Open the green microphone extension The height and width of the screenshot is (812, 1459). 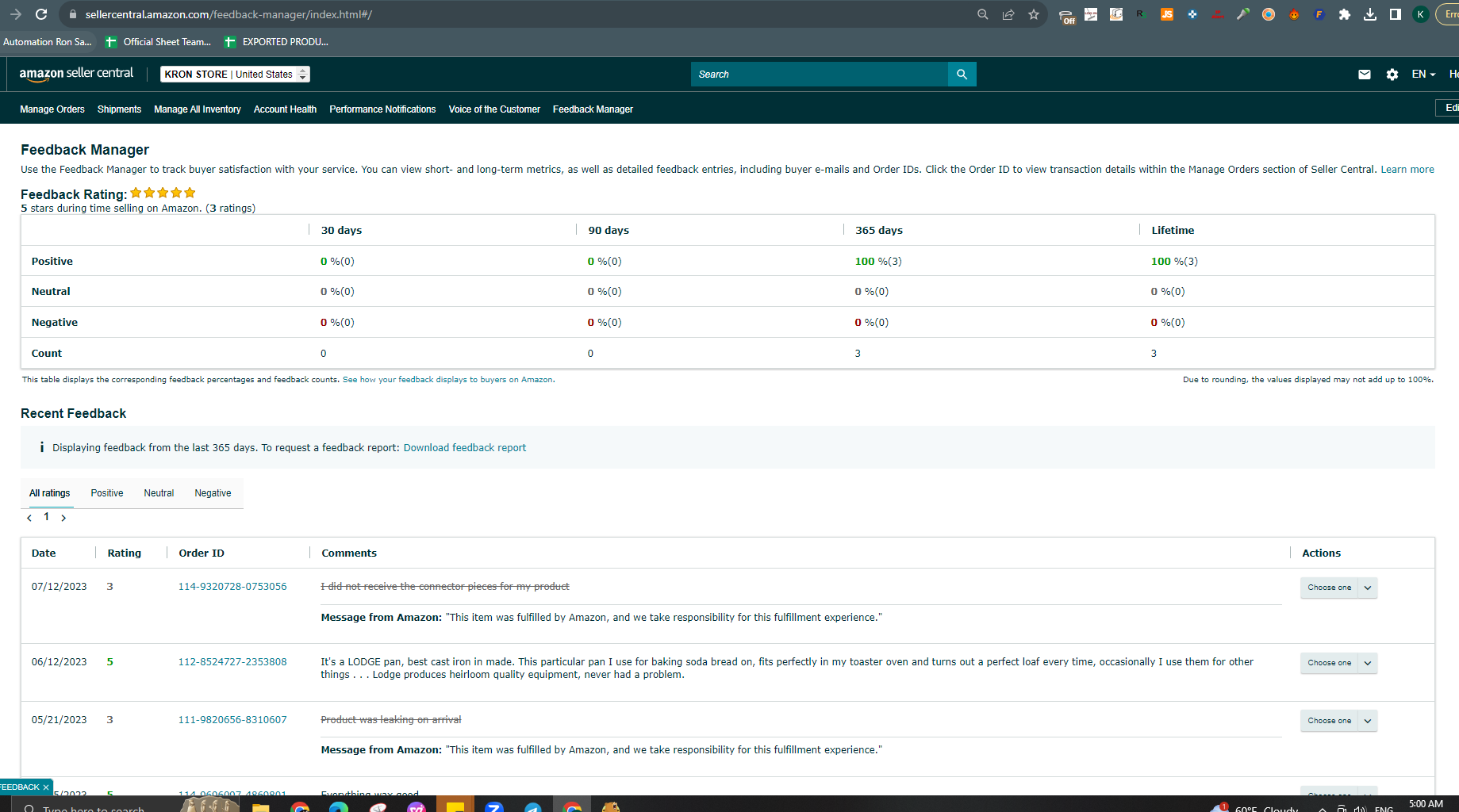coord(1243,14)
